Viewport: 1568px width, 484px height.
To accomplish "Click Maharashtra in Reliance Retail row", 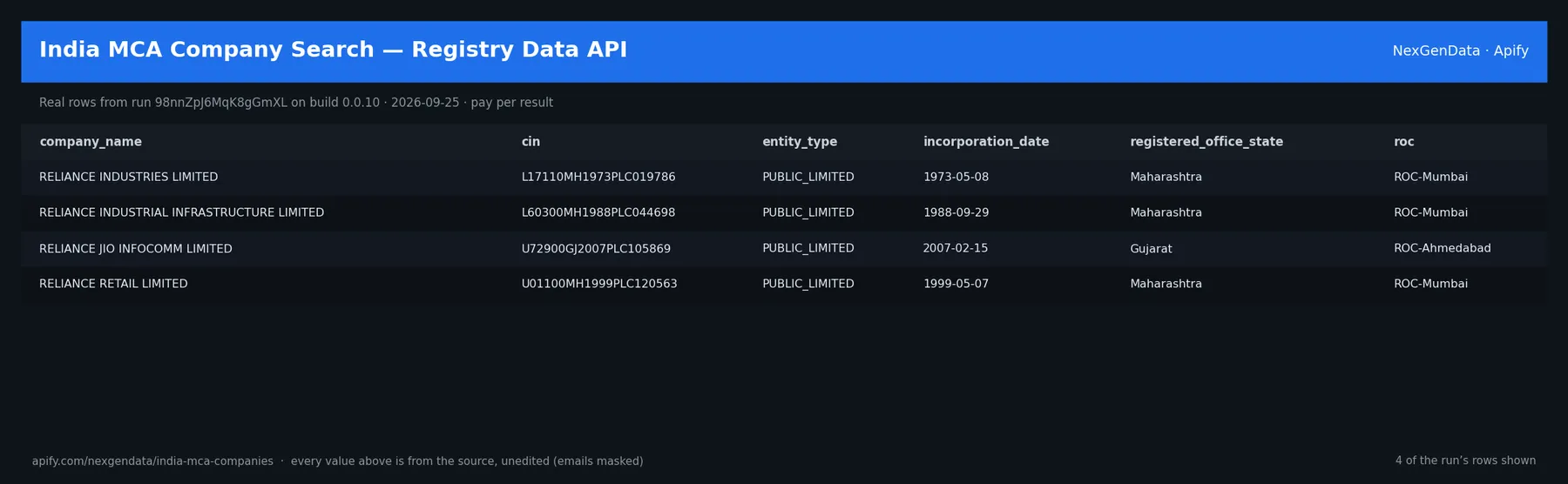I will click(1166, 284).
